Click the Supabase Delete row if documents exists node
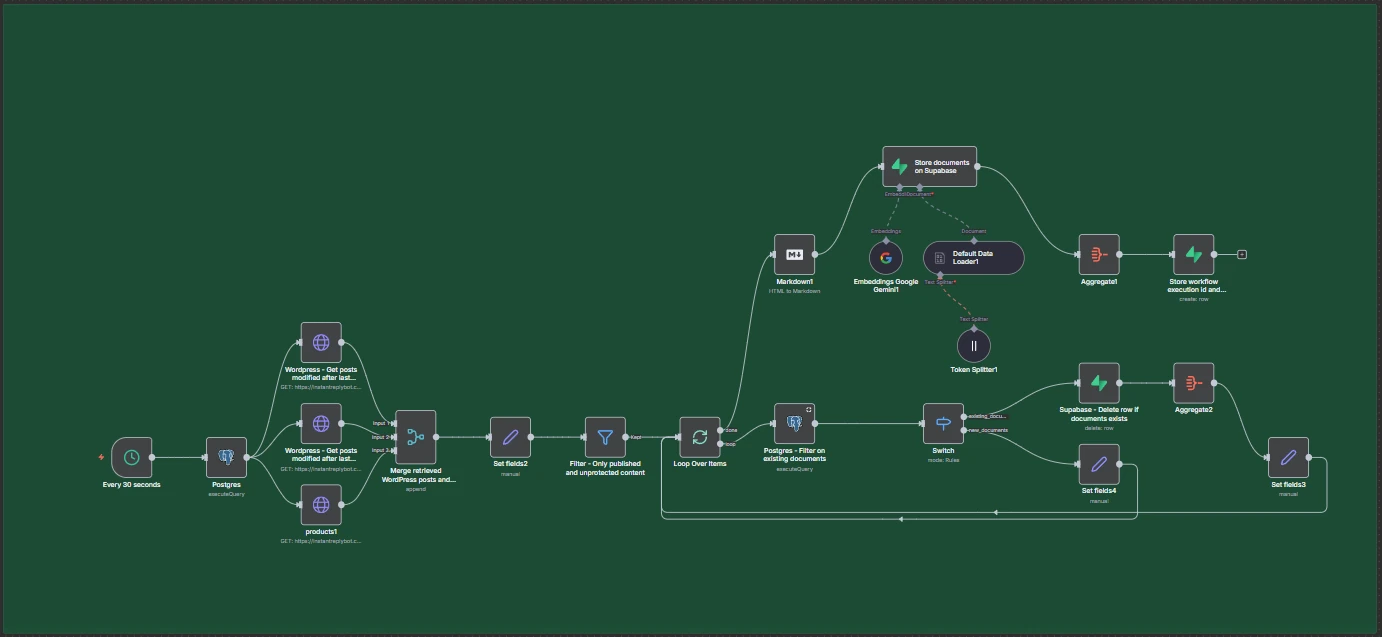The width and height of the screenshot is (1382, 637). (x=1099, y=383)
